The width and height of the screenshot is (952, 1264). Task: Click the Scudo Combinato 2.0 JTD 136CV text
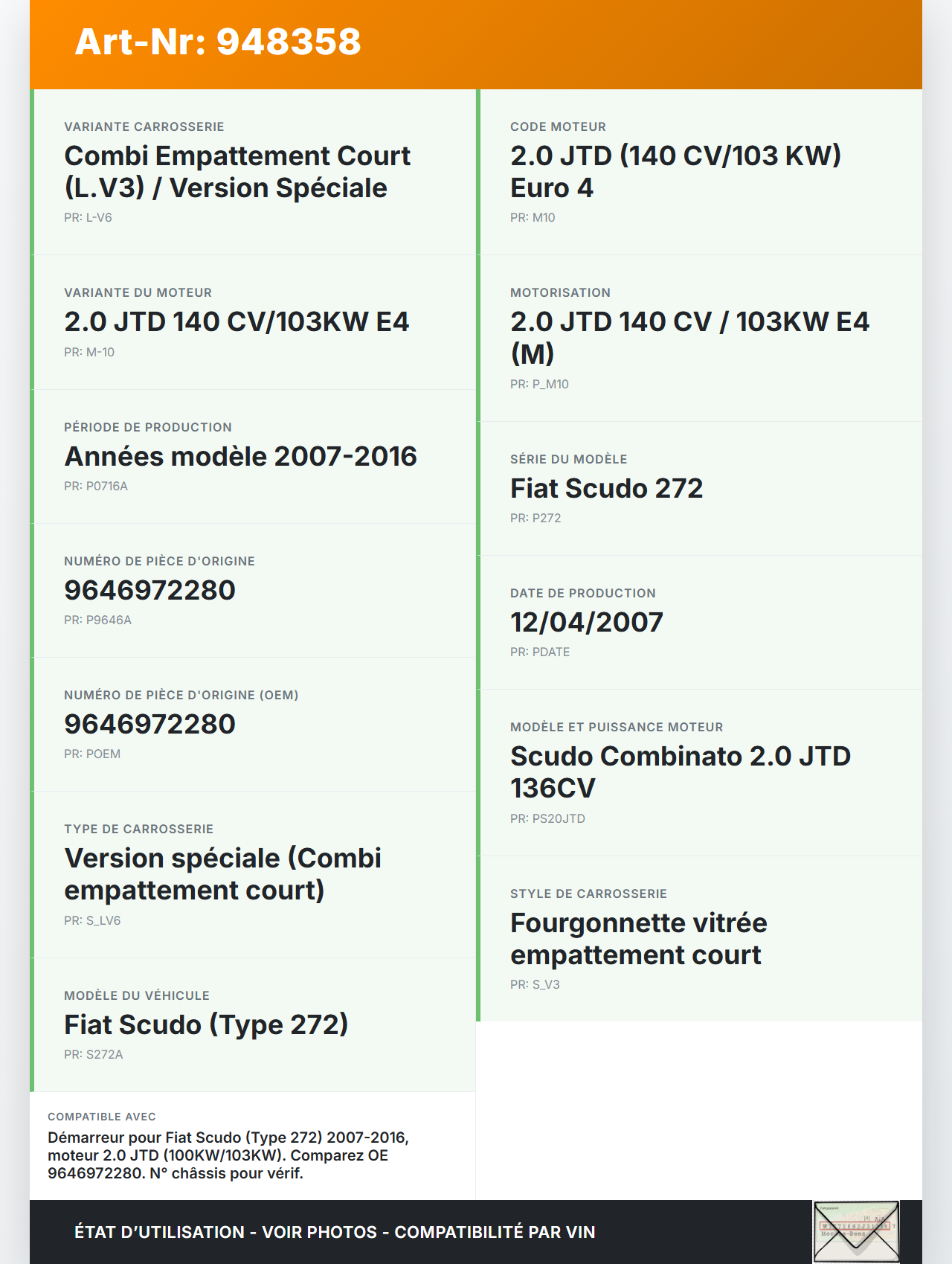point(680,772)
